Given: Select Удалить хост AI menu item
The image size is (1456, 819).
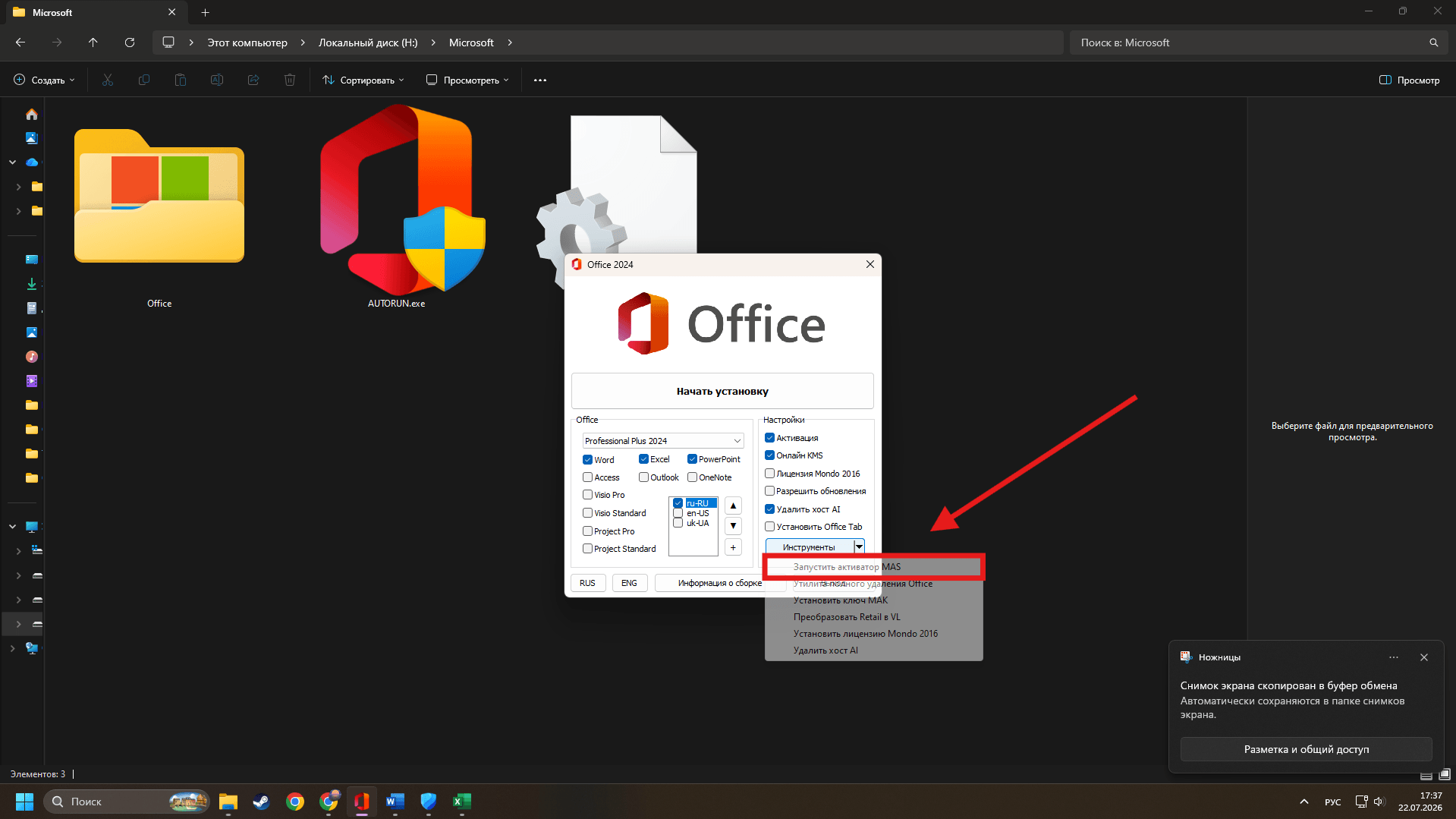Looking at the screenshot, I should [x=874, y=650].
